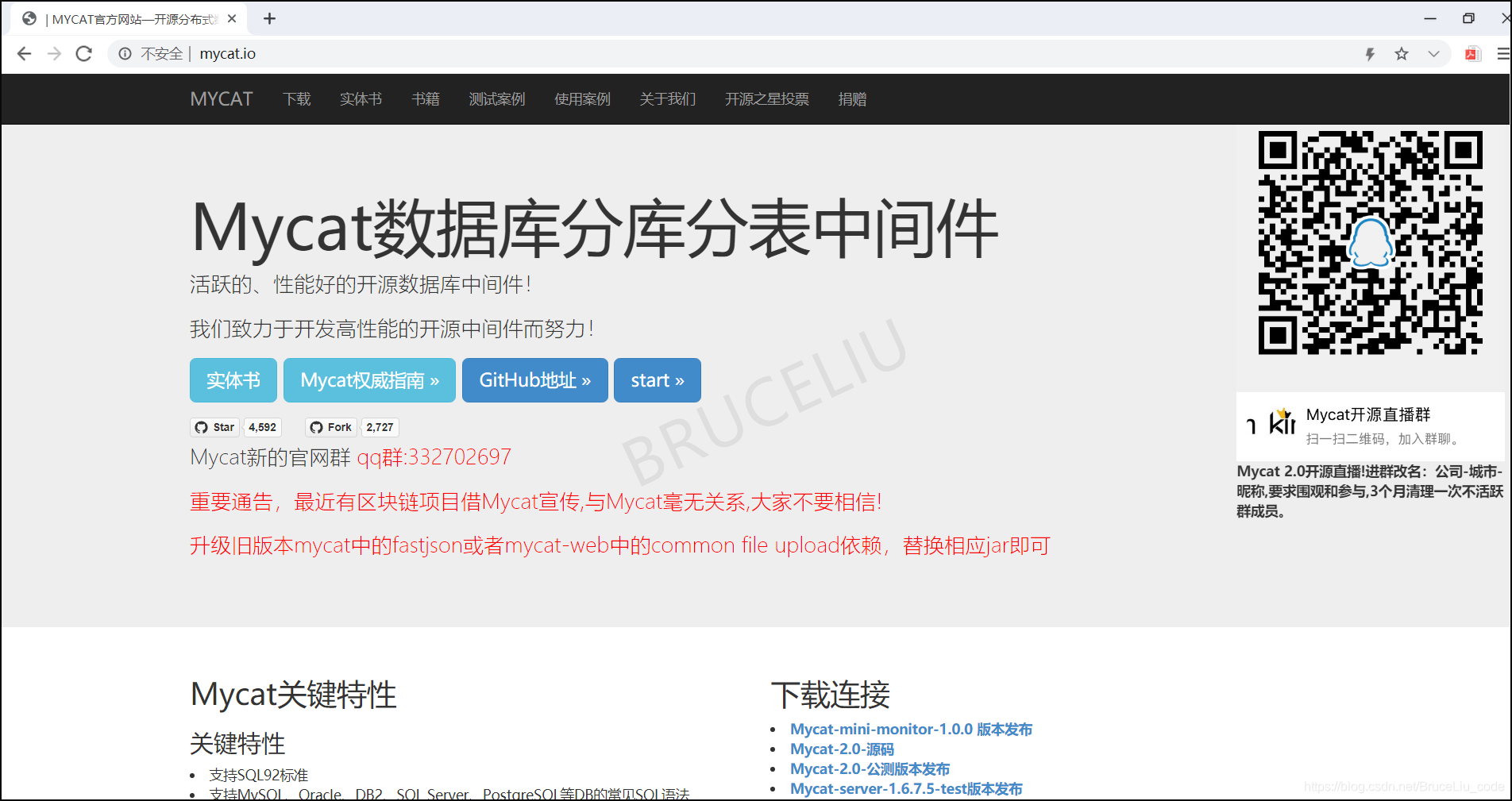Image resolution: width=1512 pixels, height=801 pixels.
Task: Open the 开源之星投票 nav menu item
Action: click(767, 99)
